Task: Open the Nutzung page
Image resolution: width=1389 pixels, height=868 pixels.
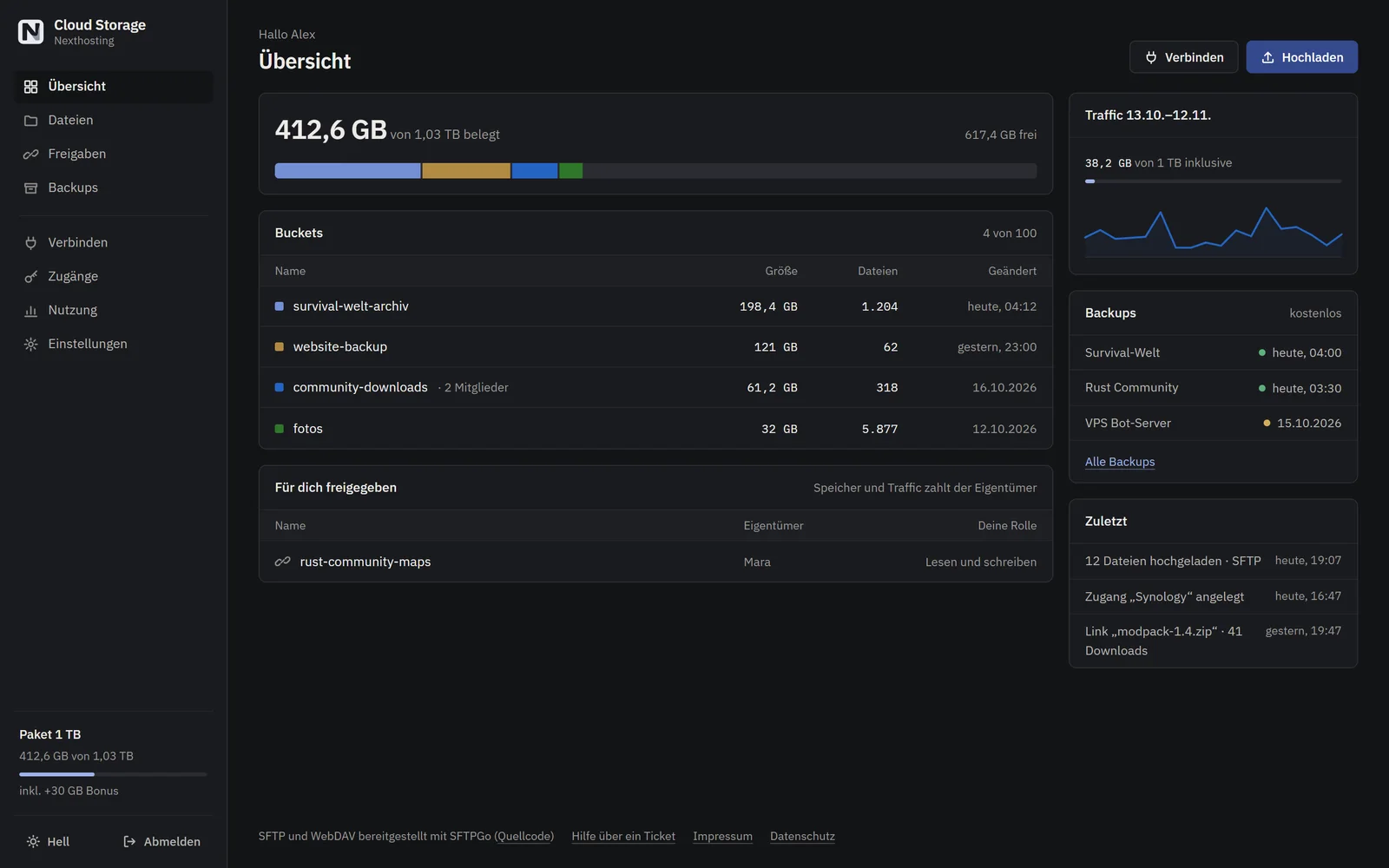Action: pyautogui.click(x=114, y=311)
